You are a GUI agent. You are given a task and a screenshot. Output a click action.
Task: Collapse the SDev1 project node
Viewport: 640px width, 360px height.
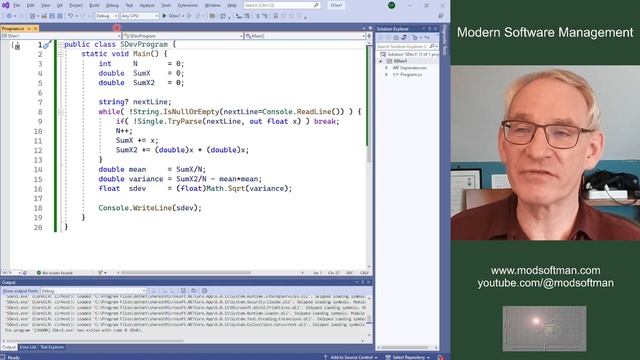tap(381, 61)
